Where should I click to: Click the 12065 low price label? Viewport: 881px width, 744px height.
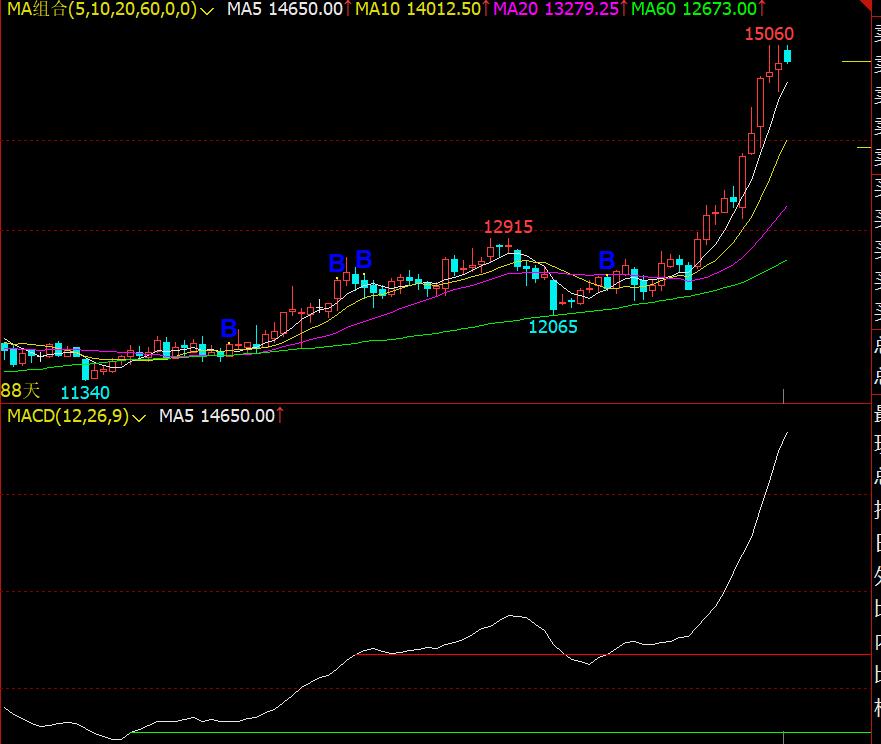[x=553, y=326]
